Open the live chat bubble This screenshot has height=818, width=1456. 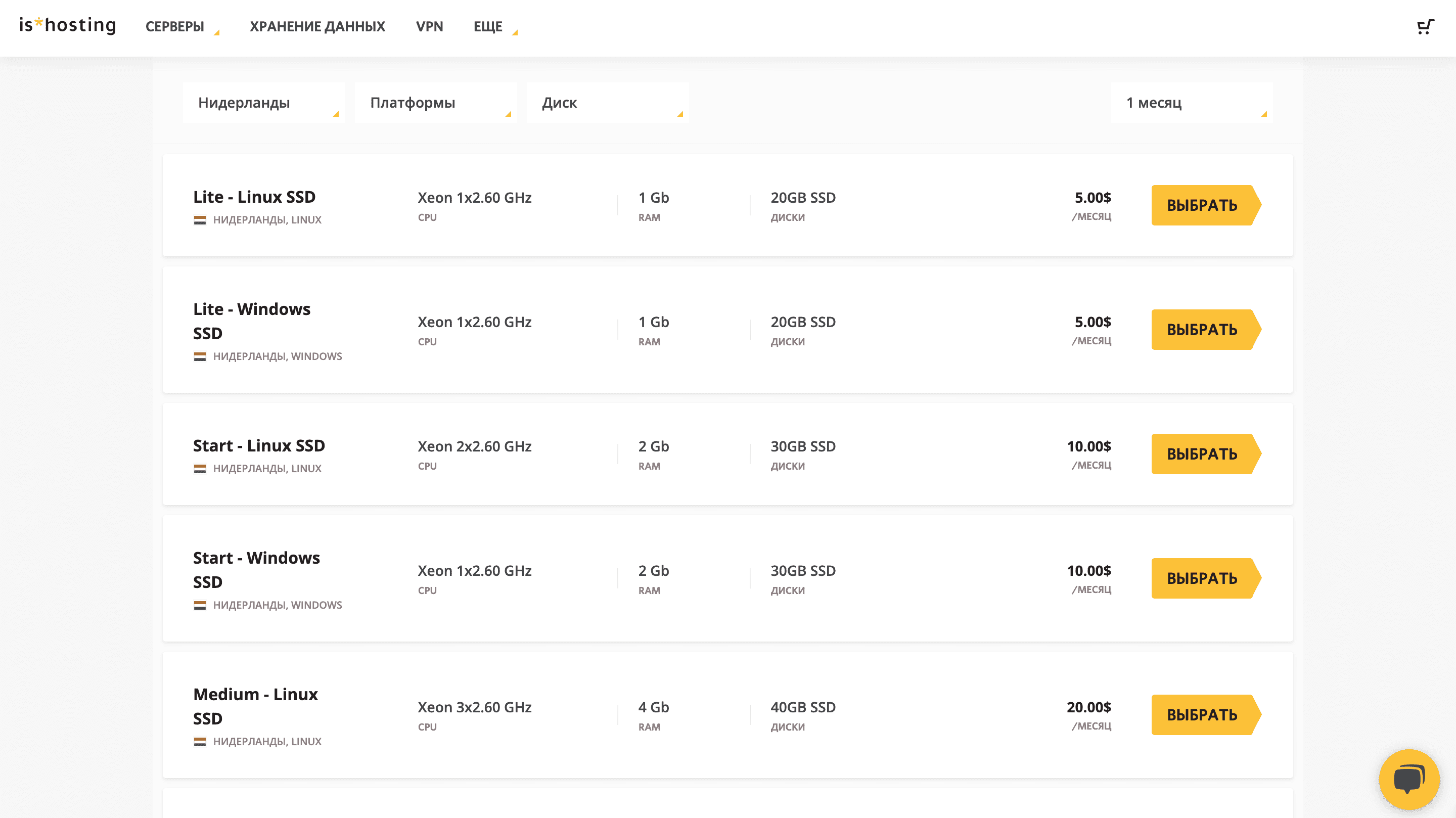[x=1408, y=780]
